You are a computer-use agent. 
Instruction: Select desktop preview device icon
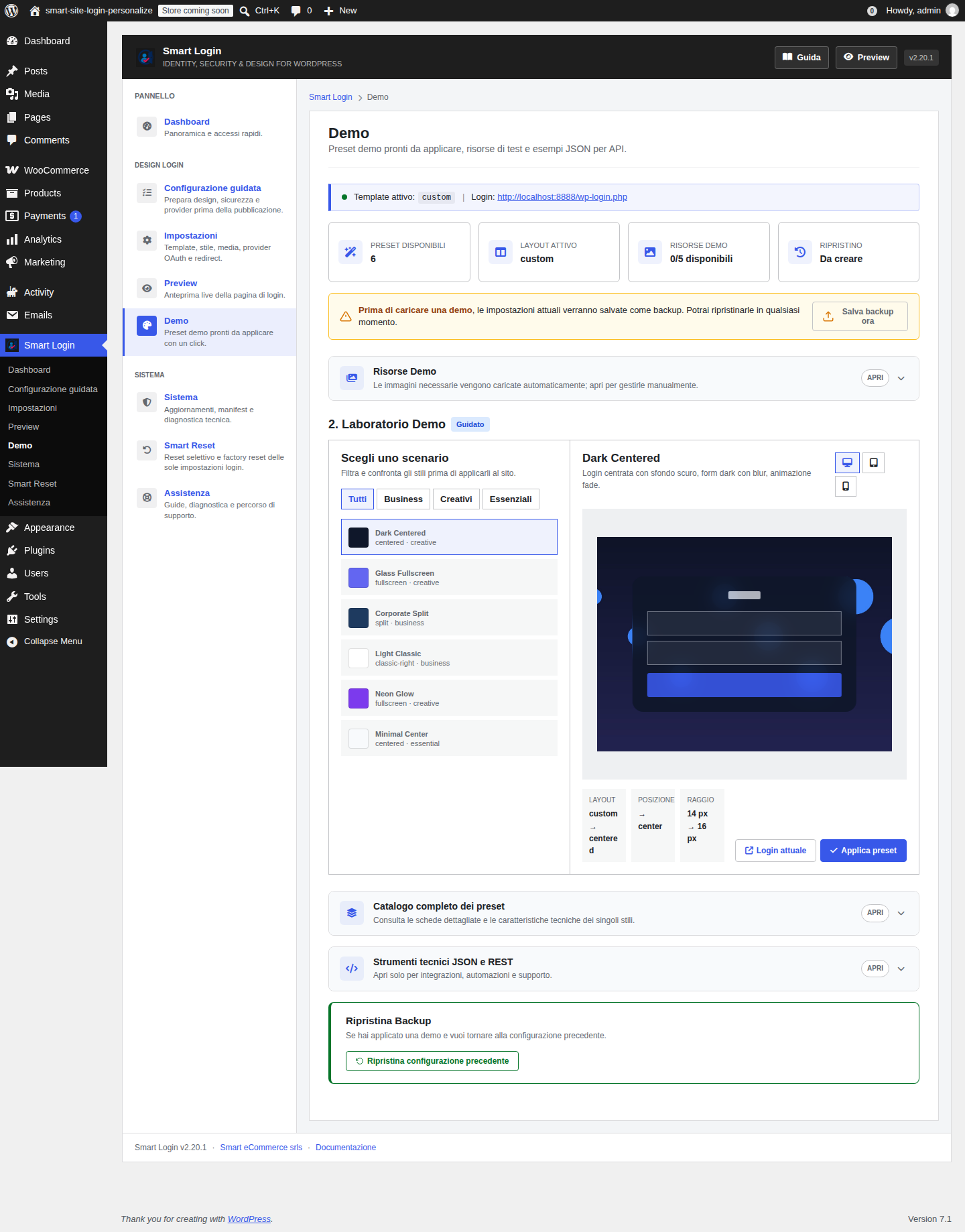click(847, 463)
